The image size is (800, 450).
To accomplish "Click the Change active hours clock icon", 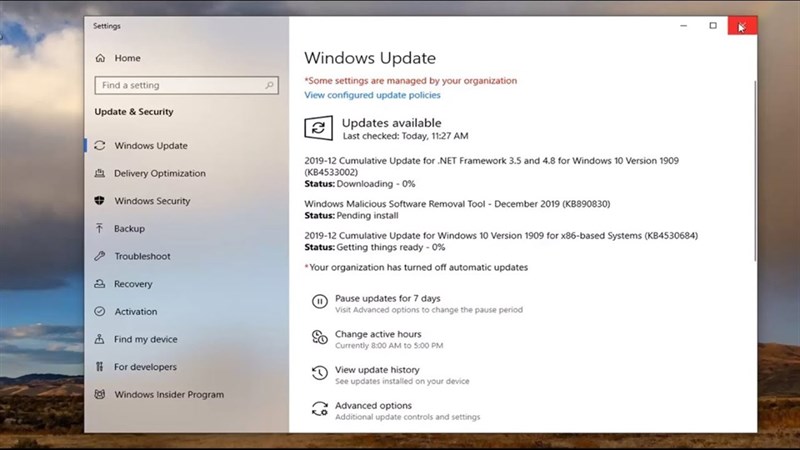I will pos(319,337).
